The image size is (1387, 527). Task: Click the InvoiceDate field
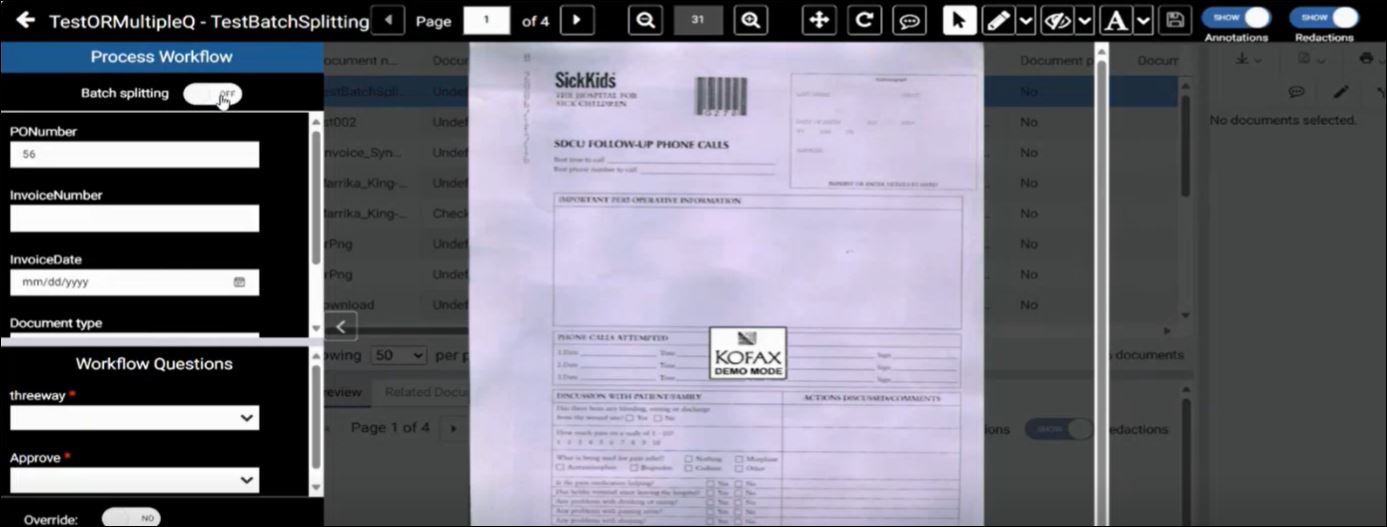coord(134,282)
